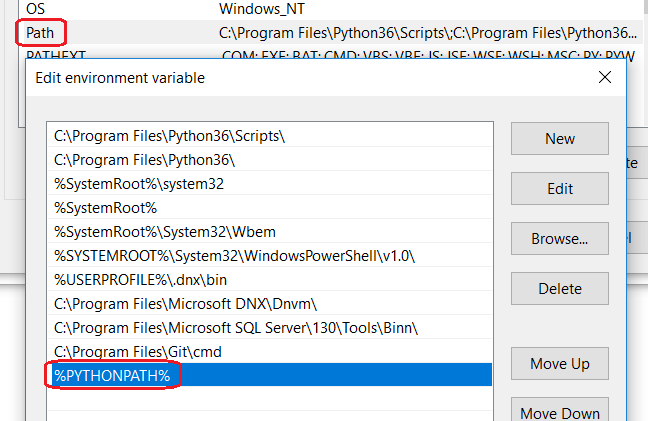The width and height of the screenshot is (648, 421).
Task: Close the Edit environment variable dialog
Action: 605,77
